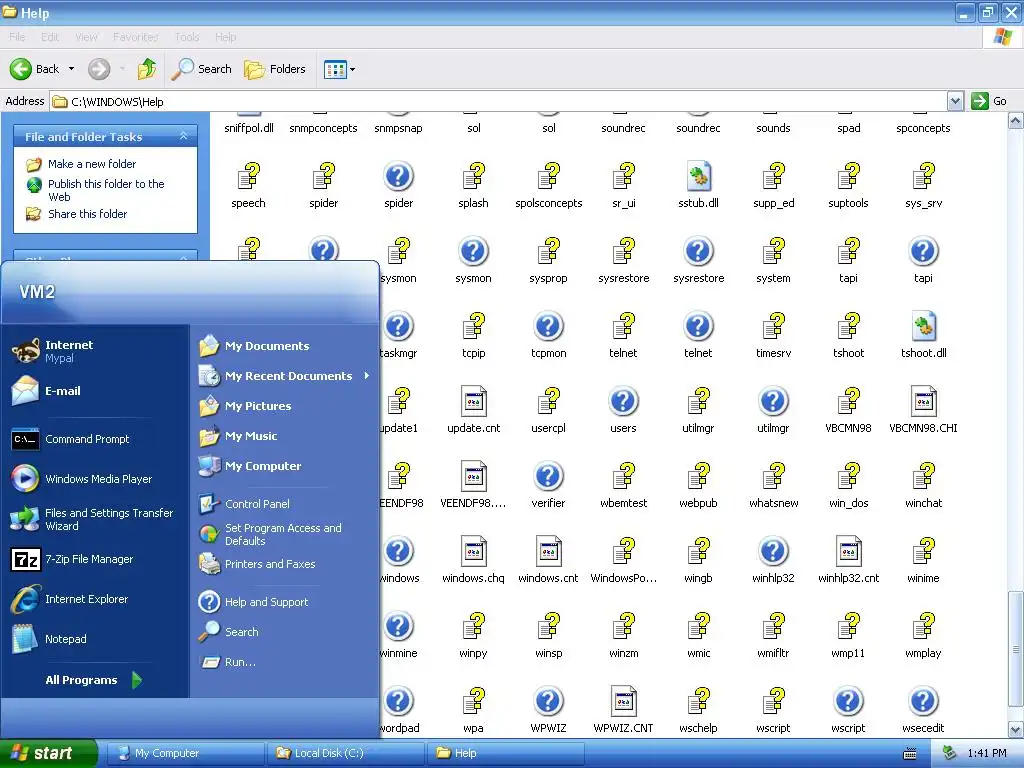
Task: Click the vertical scrollbar up arrow
Action: click(1016, 121)
